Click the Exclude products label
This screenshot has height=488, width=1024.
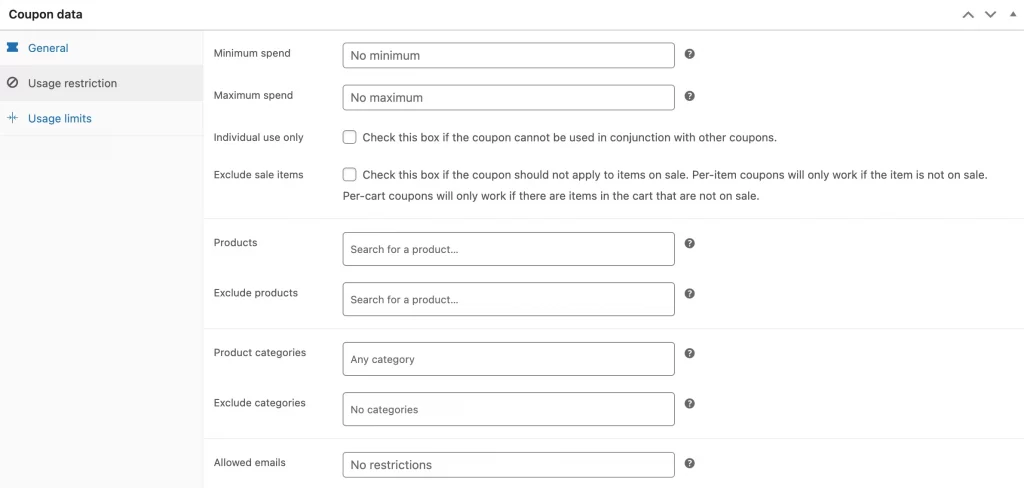click(x=256, y=293)
